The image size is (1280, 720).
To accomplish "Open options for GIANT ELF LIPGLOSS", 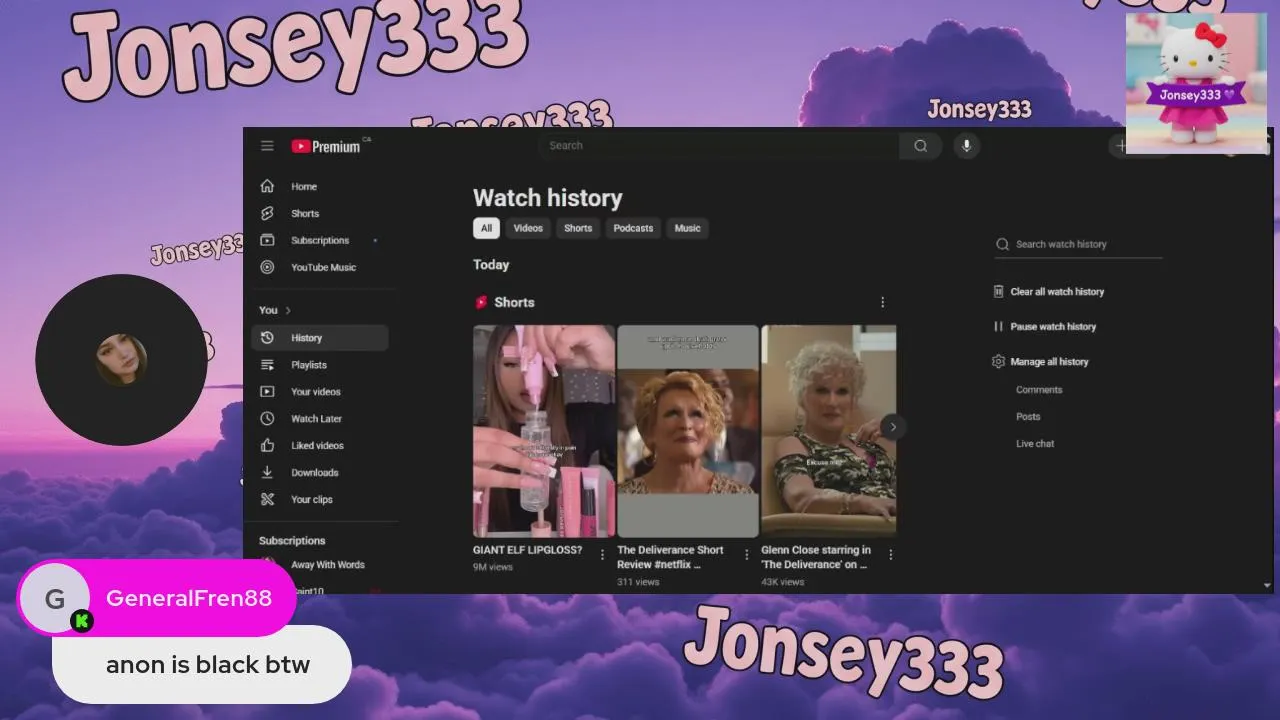I will point(602,554).
